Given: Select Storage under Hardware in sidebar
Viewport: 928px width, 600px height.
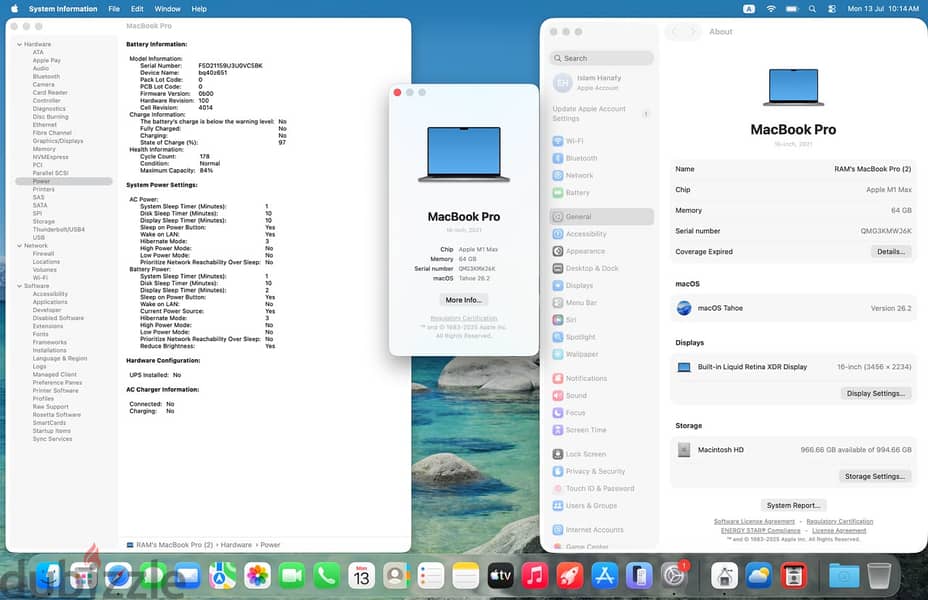Looking at the screenshot, I should point(43,221).
